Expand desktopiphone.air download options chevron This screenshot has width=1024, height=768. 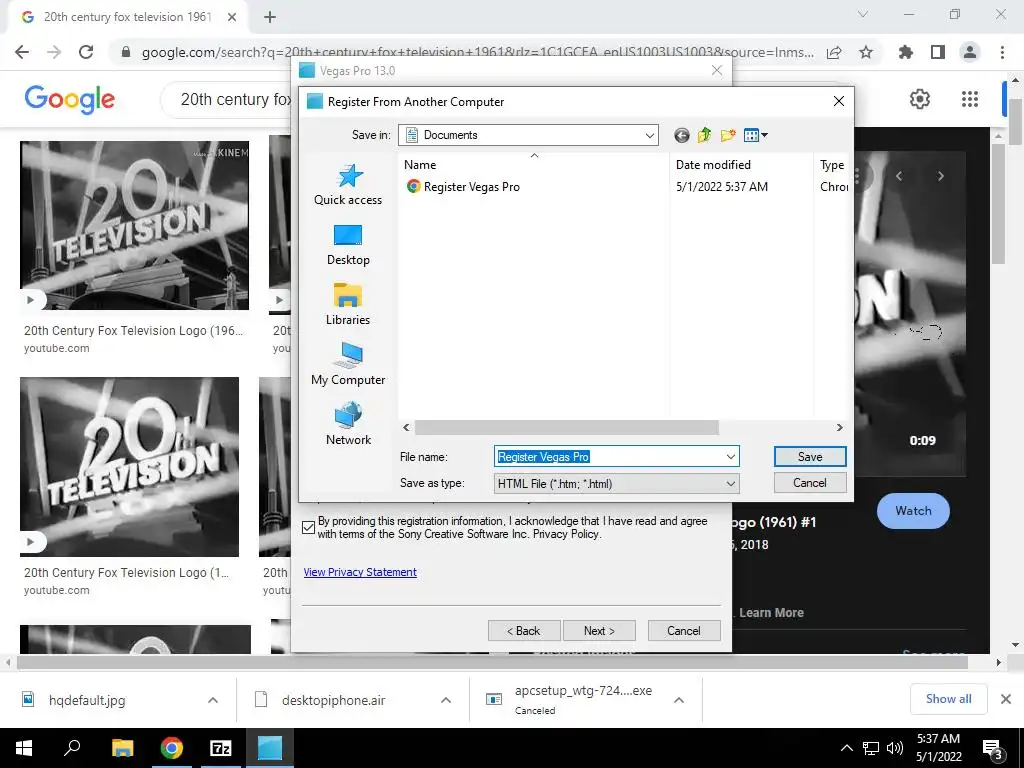point(446,700)
